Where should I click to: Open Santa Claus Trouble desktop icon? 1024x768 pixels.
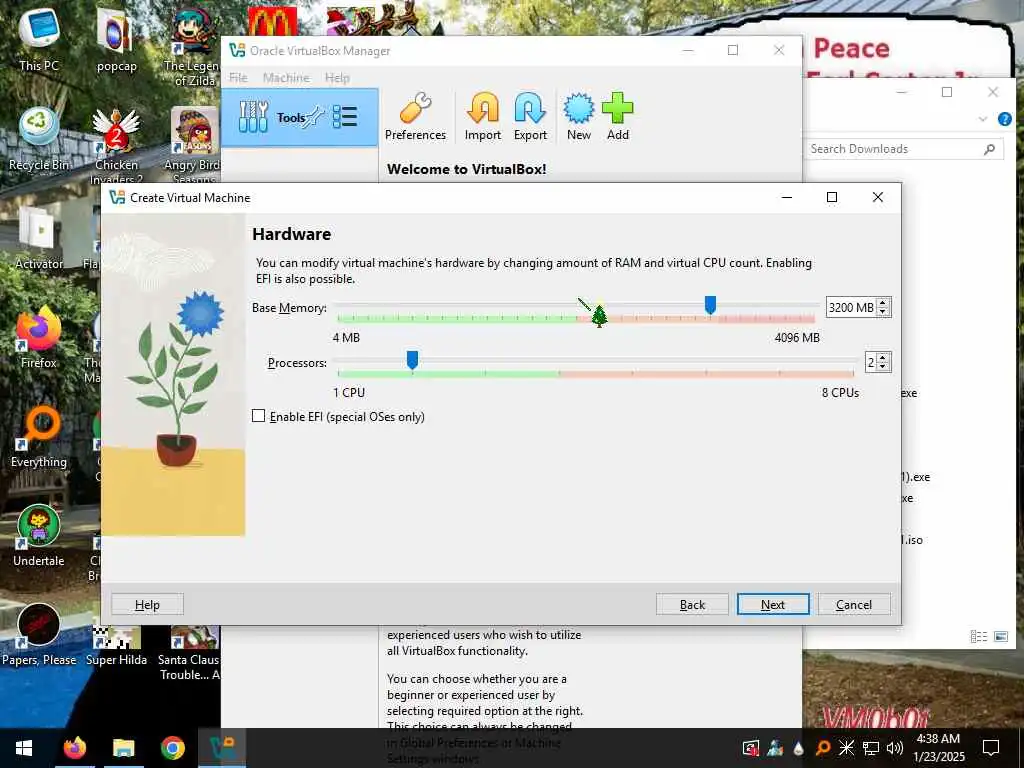[x=189, y=653]
